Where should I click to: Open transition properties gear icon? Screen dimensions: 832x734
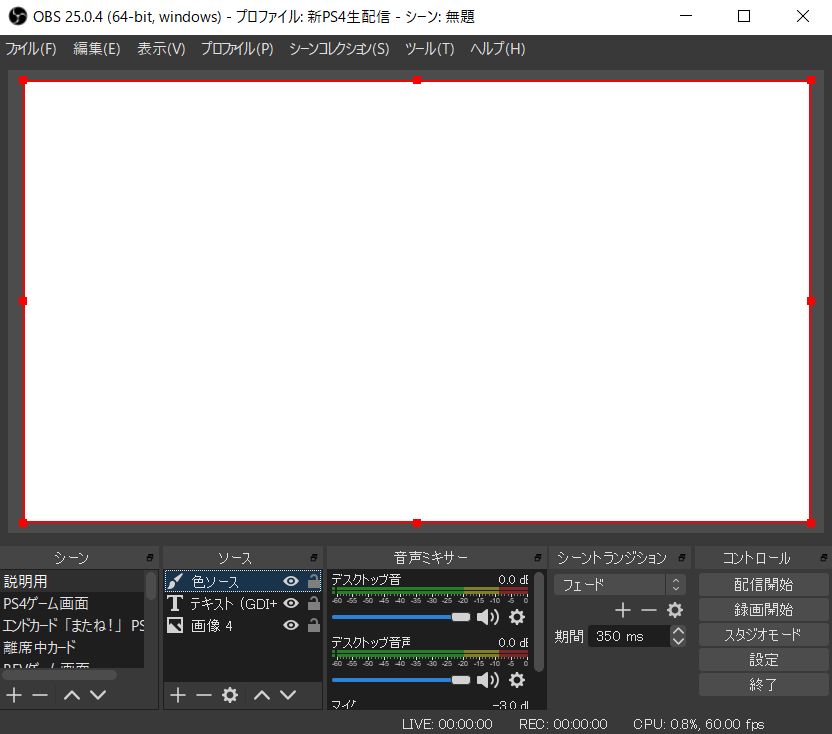click(x=675, y=610)
